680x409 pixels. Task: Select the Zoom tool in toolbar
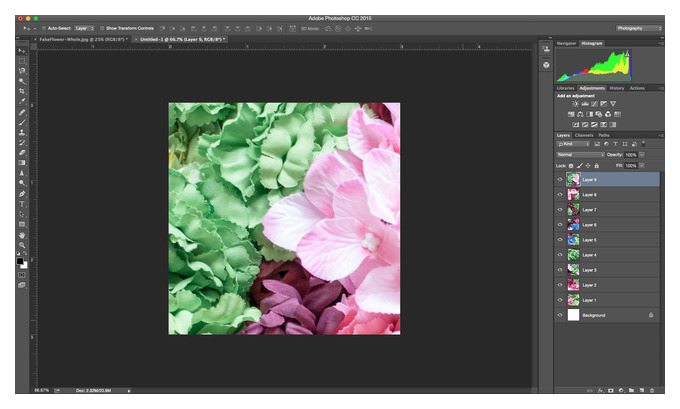[x=22, y=245]
